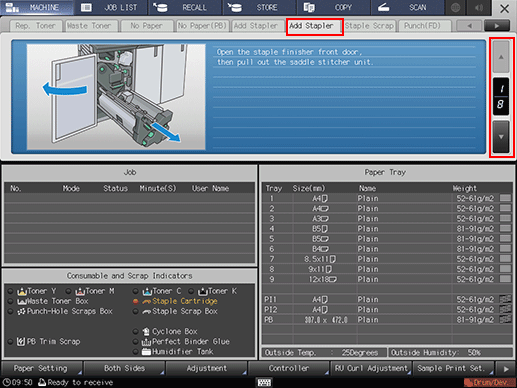Image resolution: width=517 pixels, height=388 pixels.
Task: Click the Perfect Binder Glue icon
Action: [147, 342]
